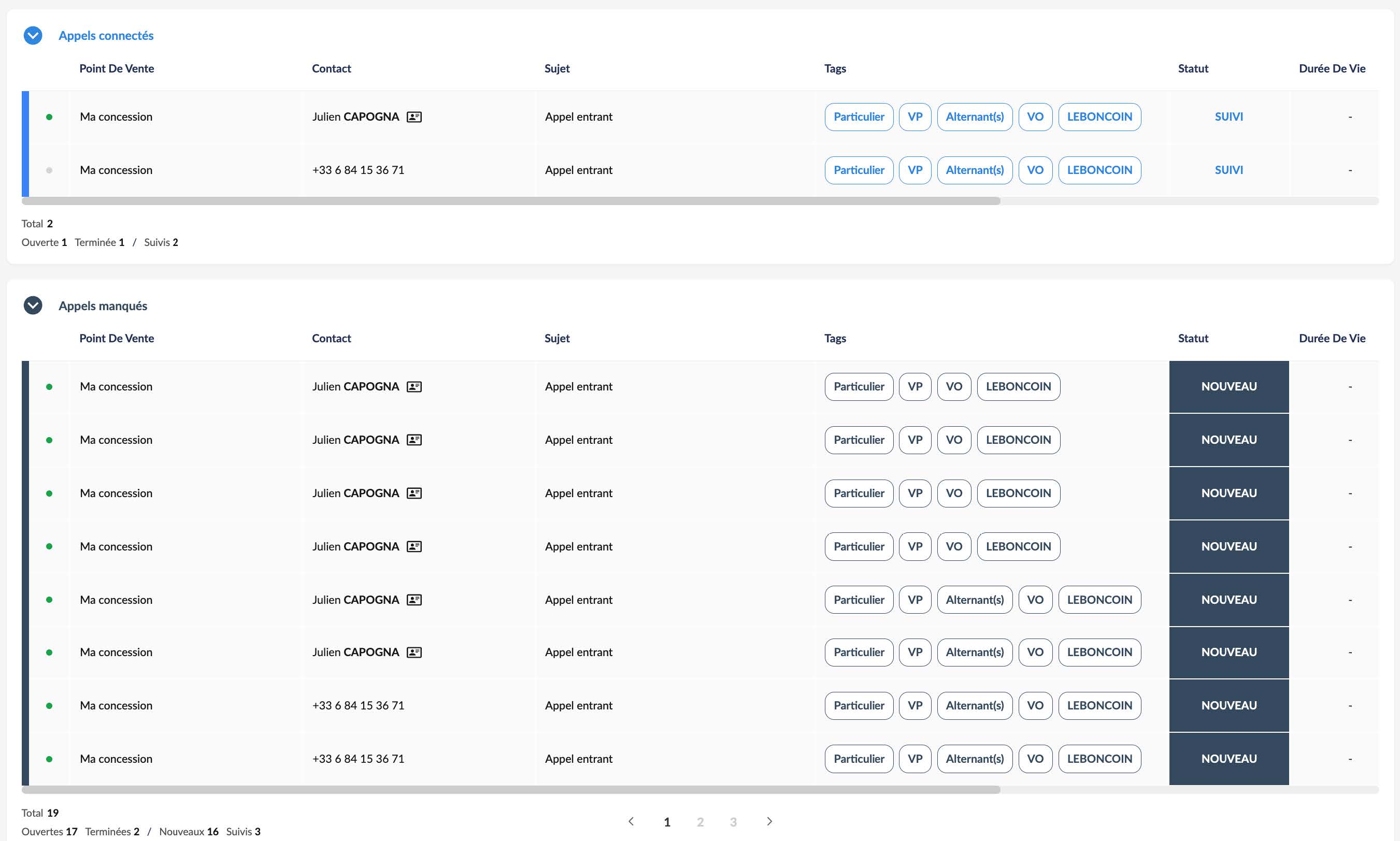Click Appel entrant subject of Julien CAPOGNA connected call

tap(578, 117)
